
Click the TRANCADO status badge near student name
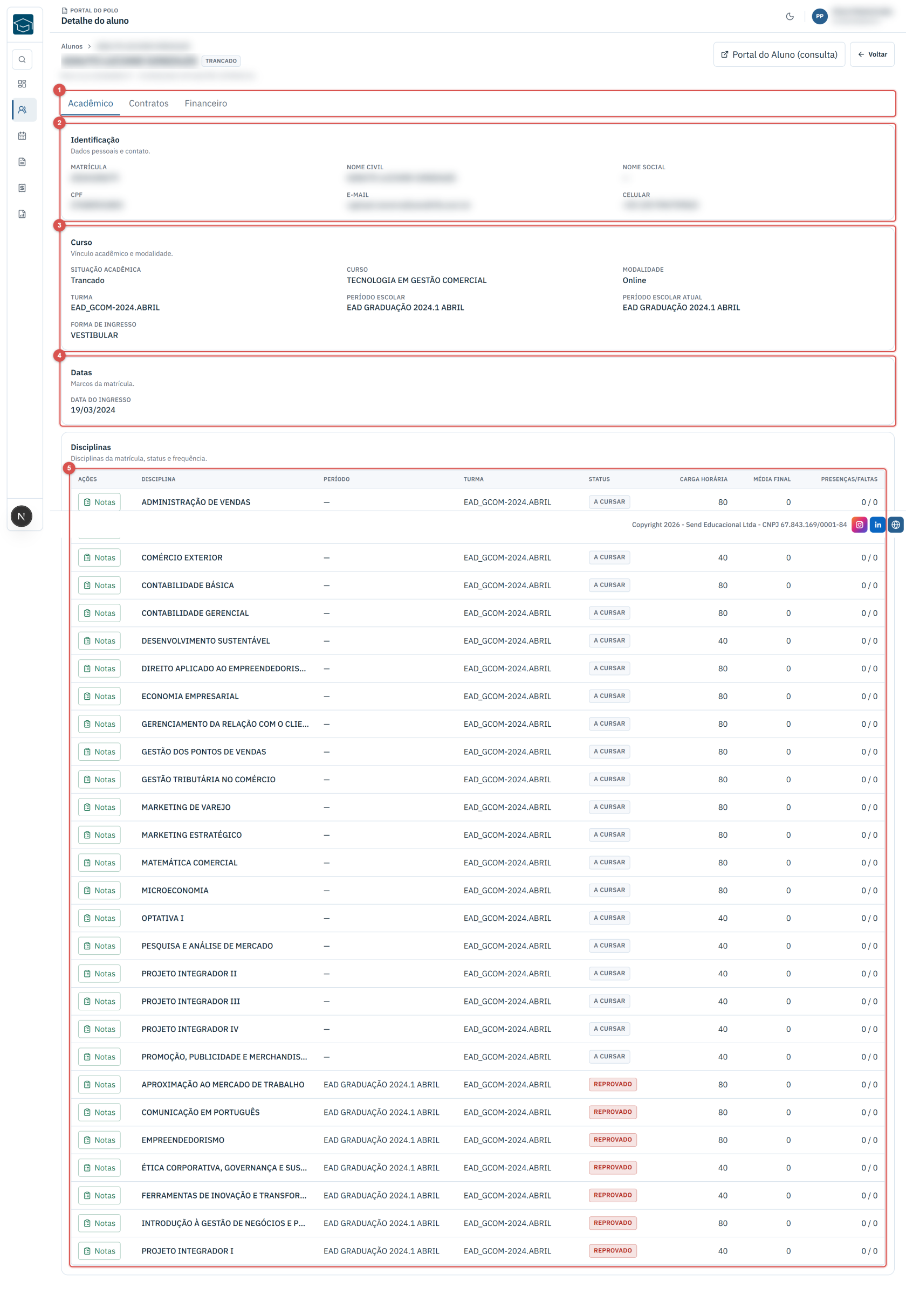[x=221, y=61]
